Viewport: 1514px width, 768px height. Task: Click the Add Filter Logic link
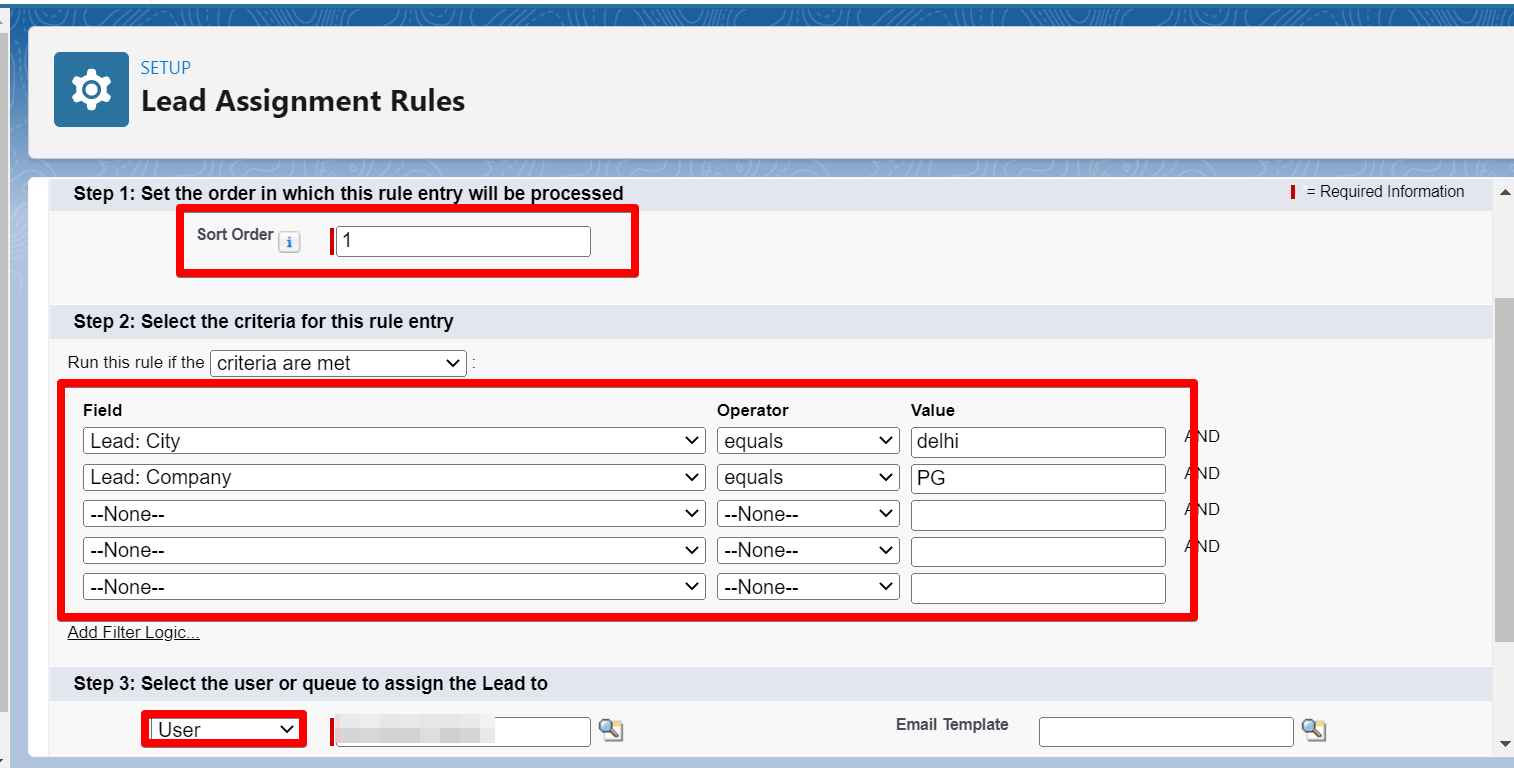coord(132,632)
